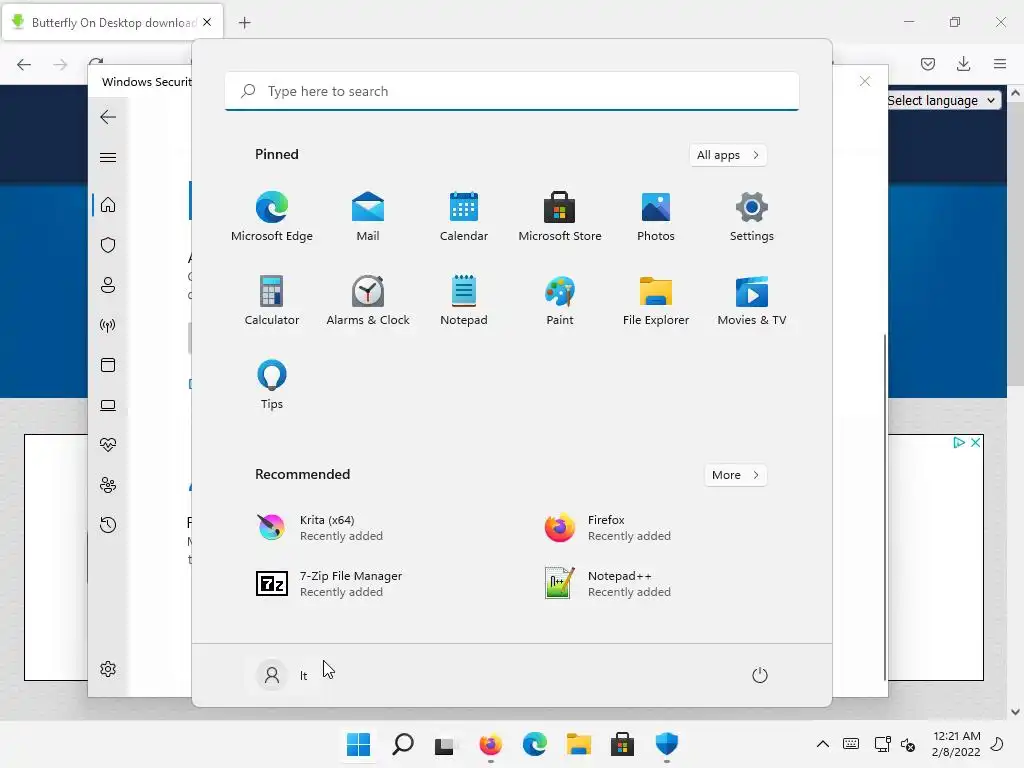Focus the 'Type here to search' box

coord(512,91)
